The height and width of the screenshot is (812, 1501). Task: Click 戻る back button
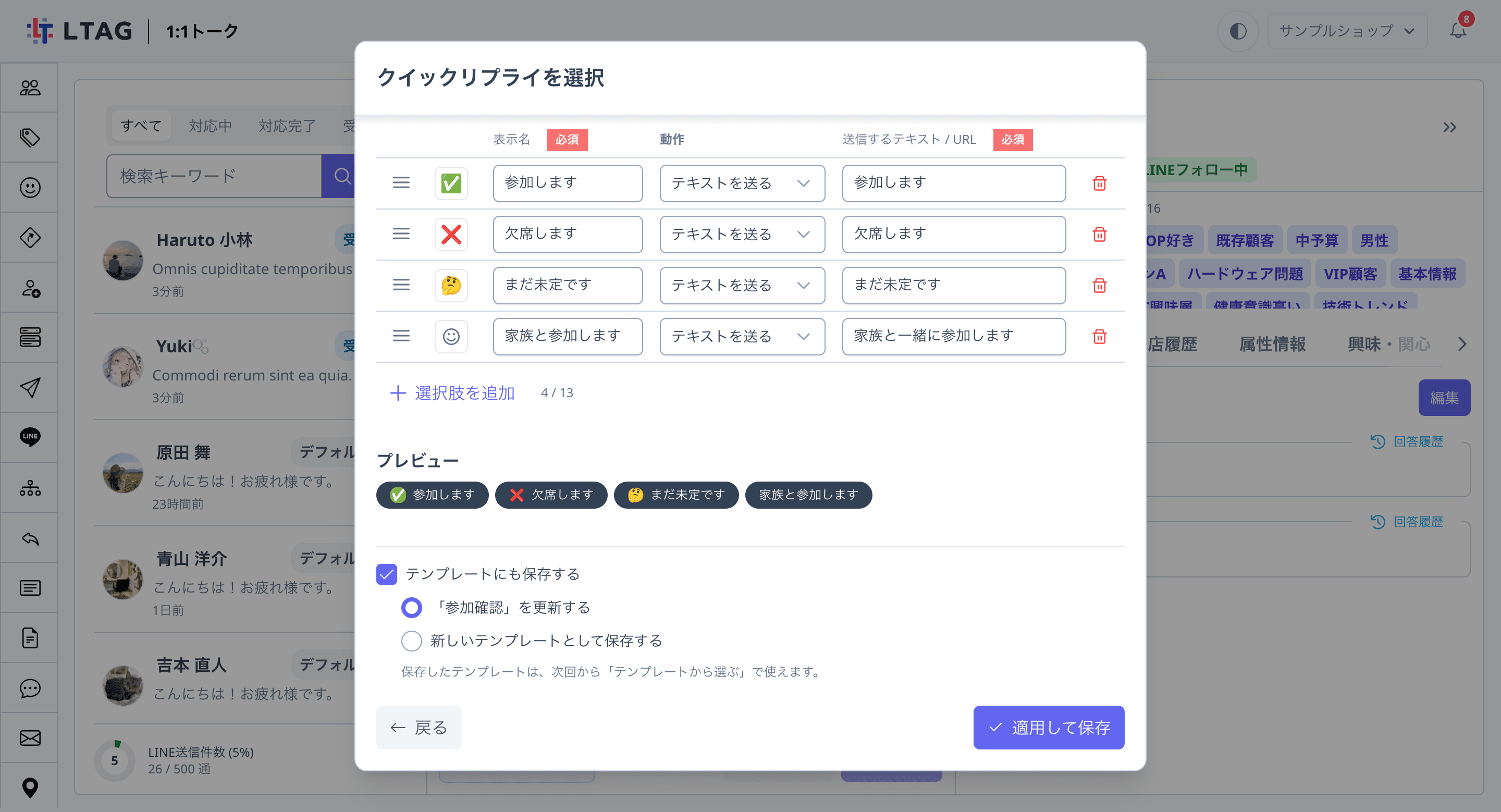pyautogui.click(x=419, y=728)
